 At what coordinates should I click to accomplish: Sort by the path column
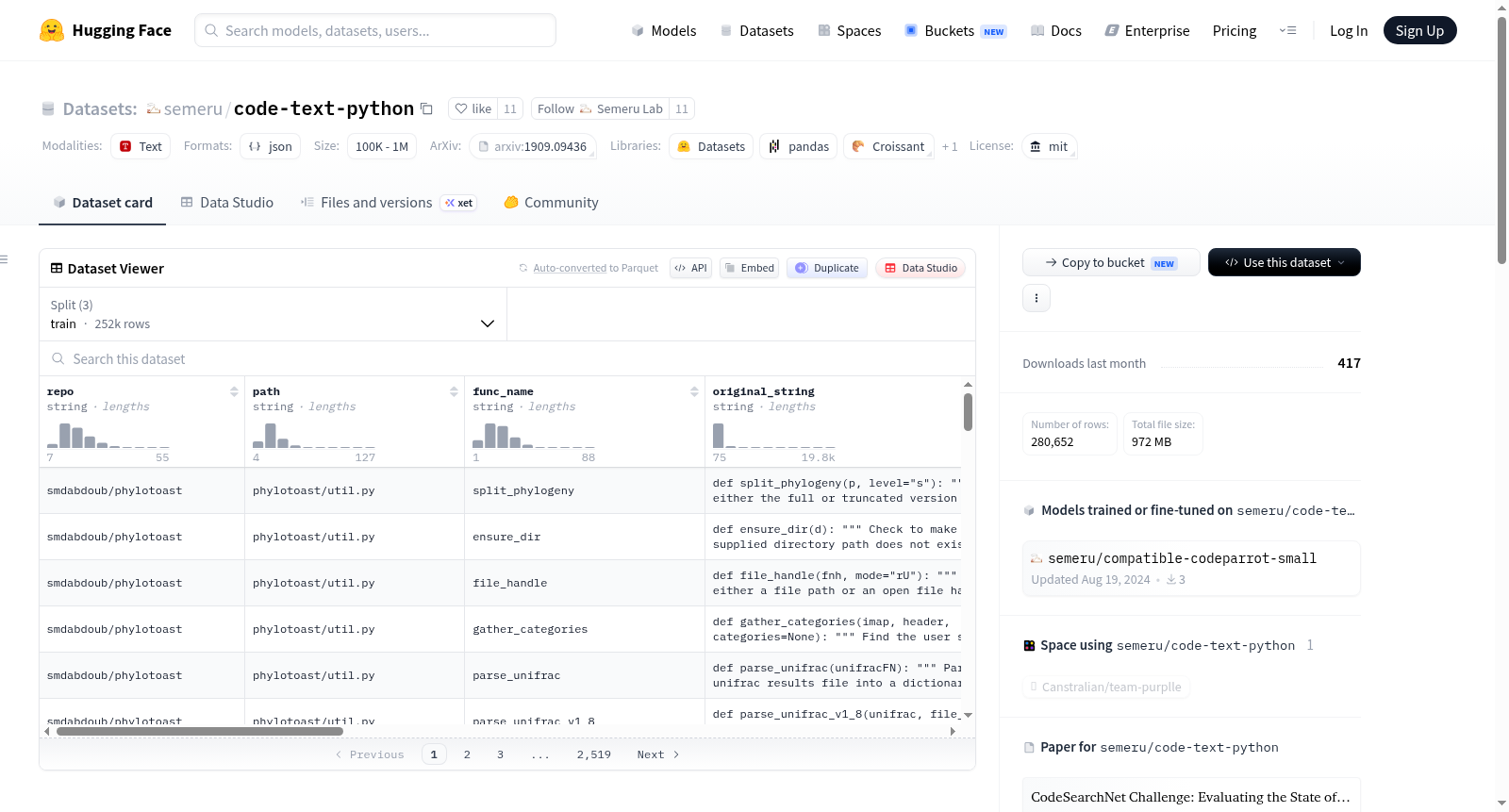coord(454,391)
